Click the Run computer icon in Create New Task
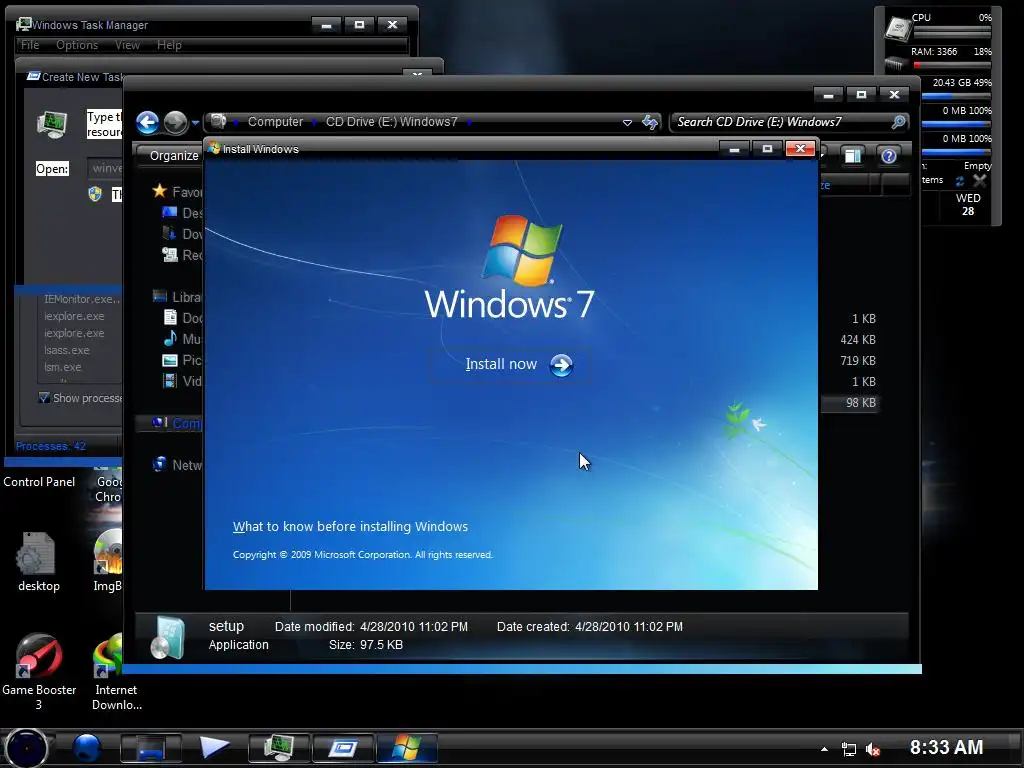 click(52, 124)
